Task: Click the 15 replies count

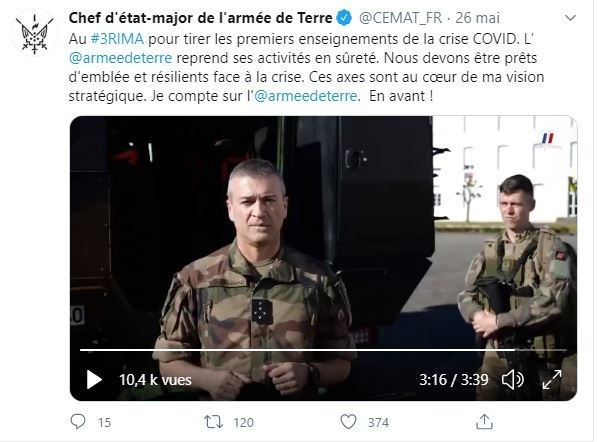Action: [104, 422]
